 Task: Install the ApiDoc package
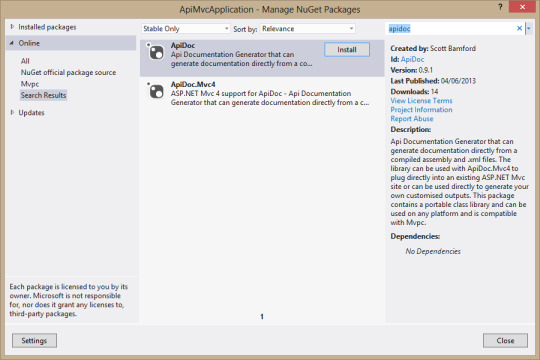pos(347,50)
